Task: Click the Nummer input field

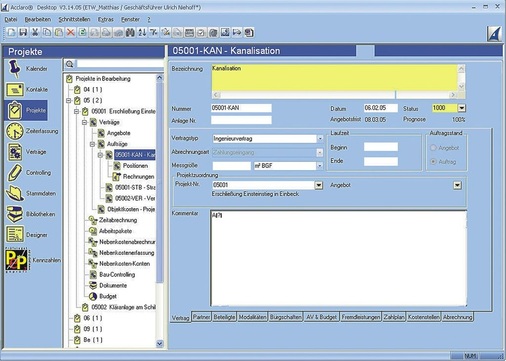Action: [x=241, y=108]
